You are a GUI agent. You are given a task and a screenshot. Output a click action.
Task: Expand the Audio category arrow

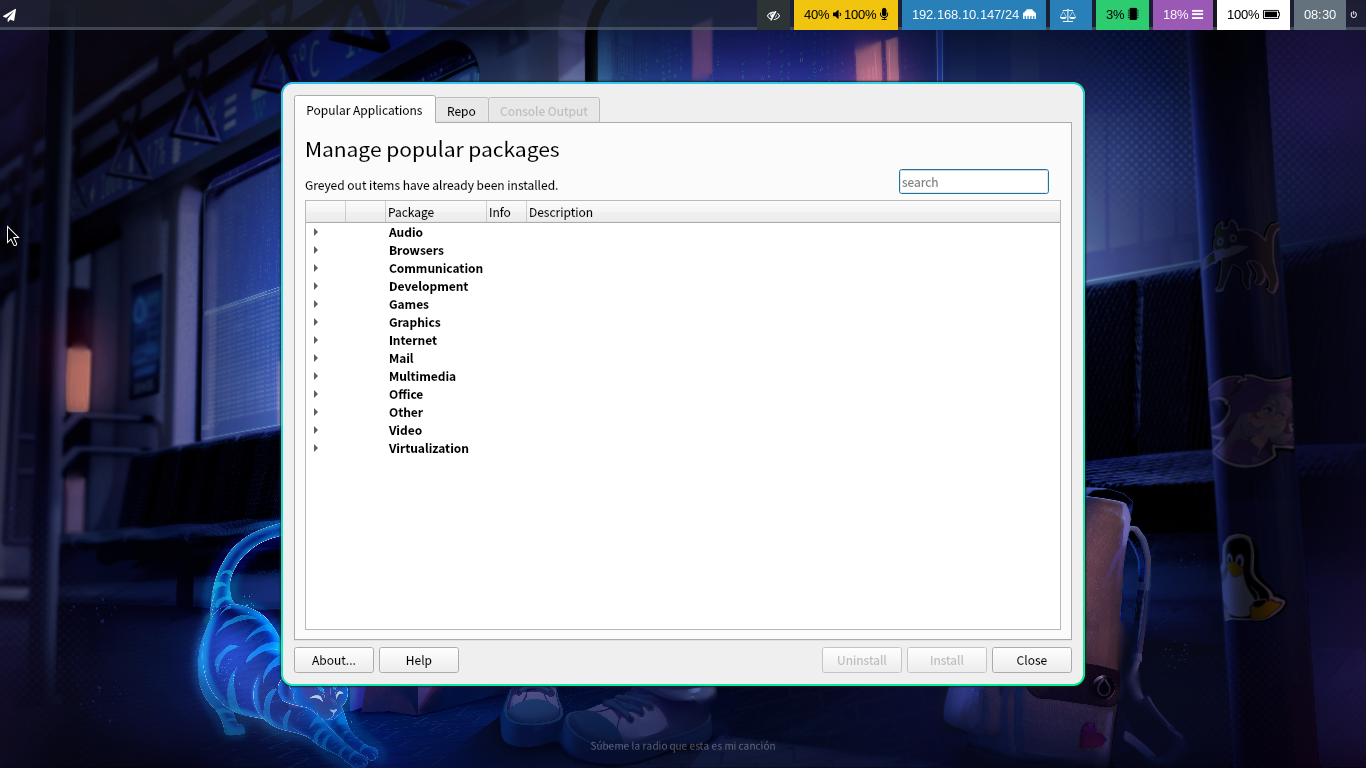click(316, 232)
